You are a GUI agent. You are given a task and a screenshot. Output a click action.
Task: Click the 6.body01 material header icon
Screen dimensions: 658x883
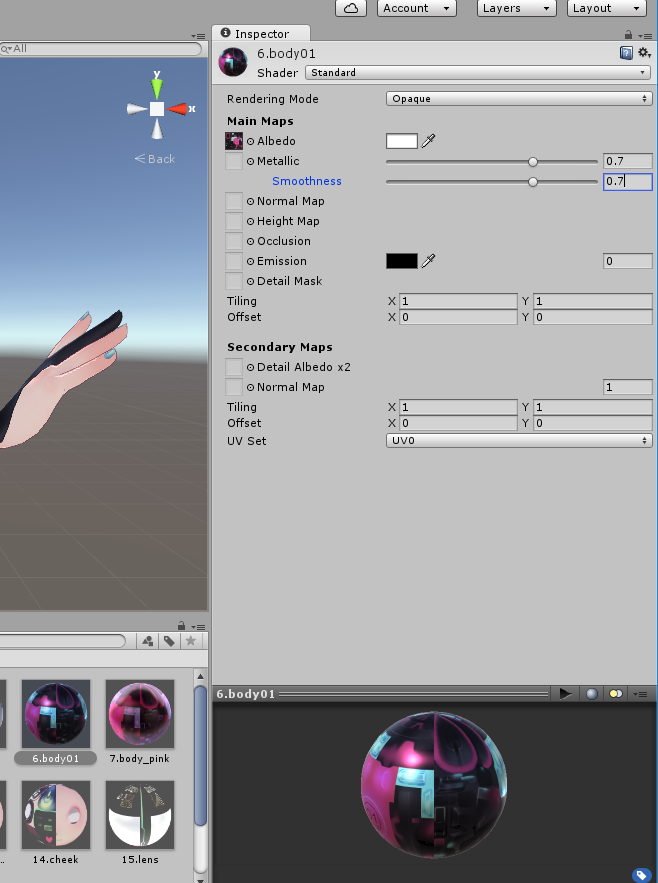[233, 62]
